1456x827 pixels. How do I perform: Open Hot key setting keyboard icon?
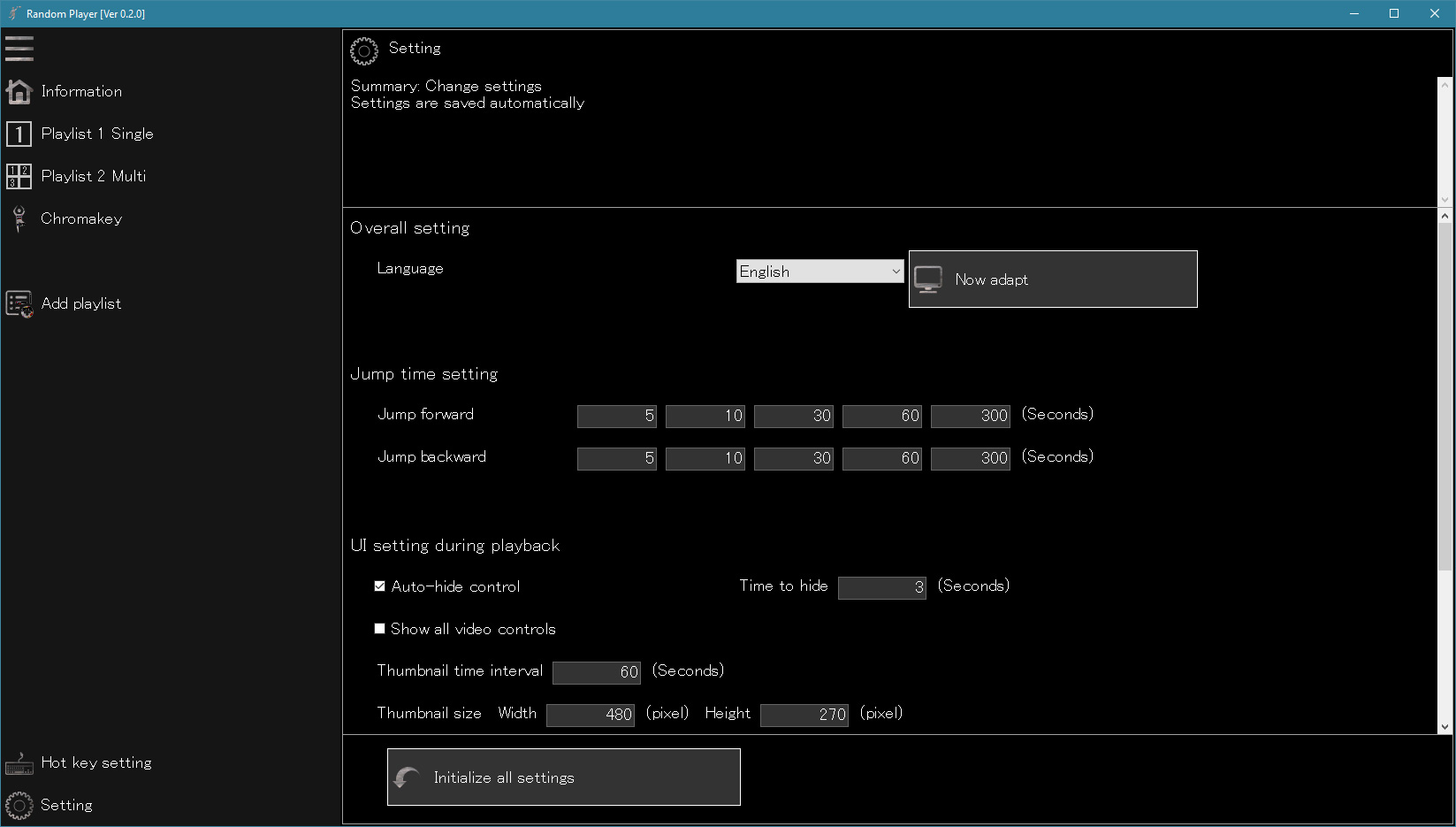coord(19,762)
